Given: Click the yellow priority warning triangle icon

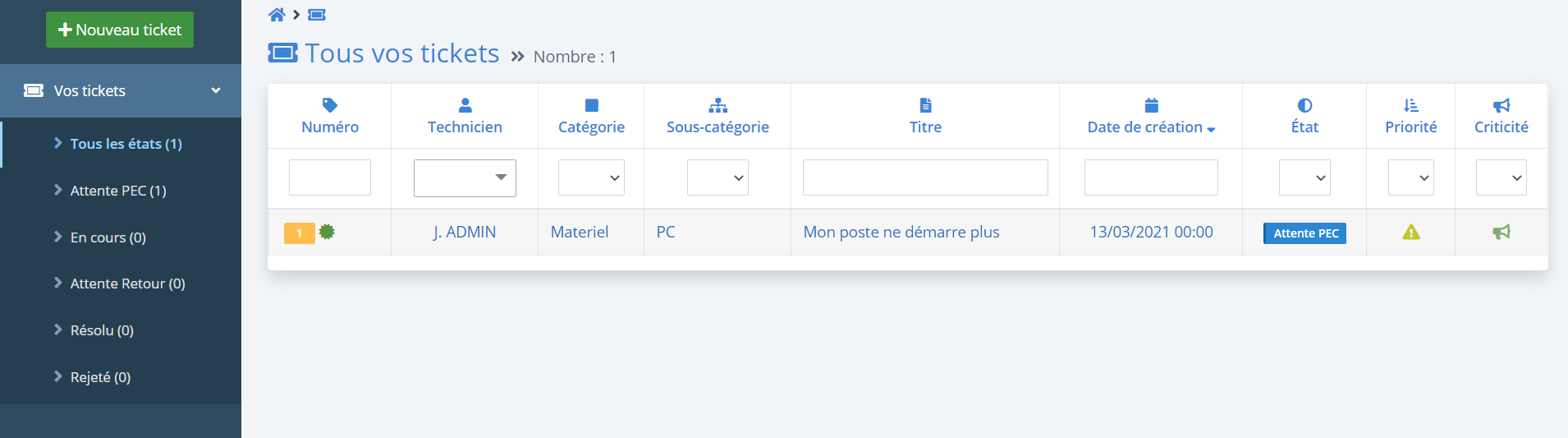Looking at the screenshot, I should tap(1410, 233).
